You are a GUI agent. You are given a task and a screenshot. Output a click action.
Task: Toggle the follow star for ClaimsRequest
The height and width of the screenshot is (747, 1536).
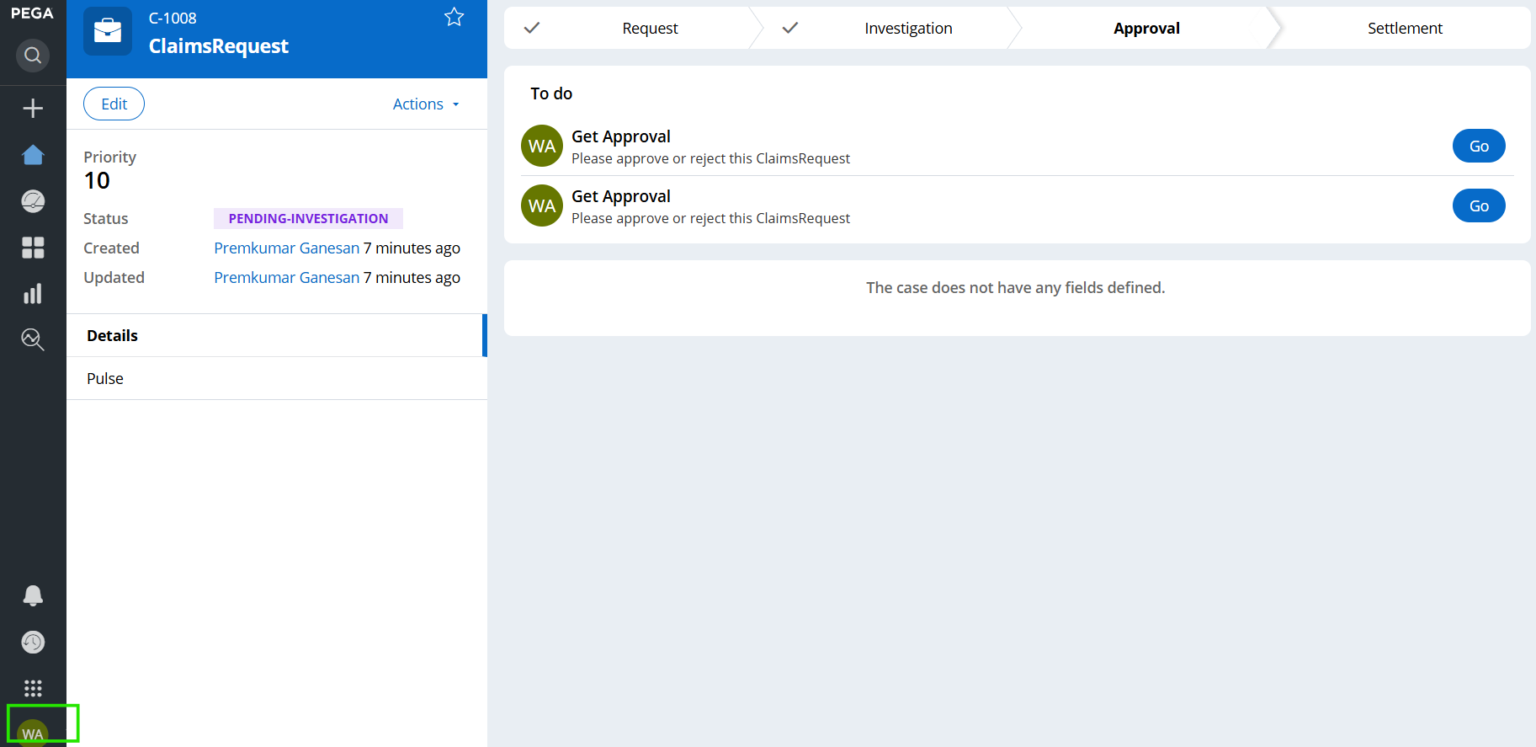[x=454, y=17]
